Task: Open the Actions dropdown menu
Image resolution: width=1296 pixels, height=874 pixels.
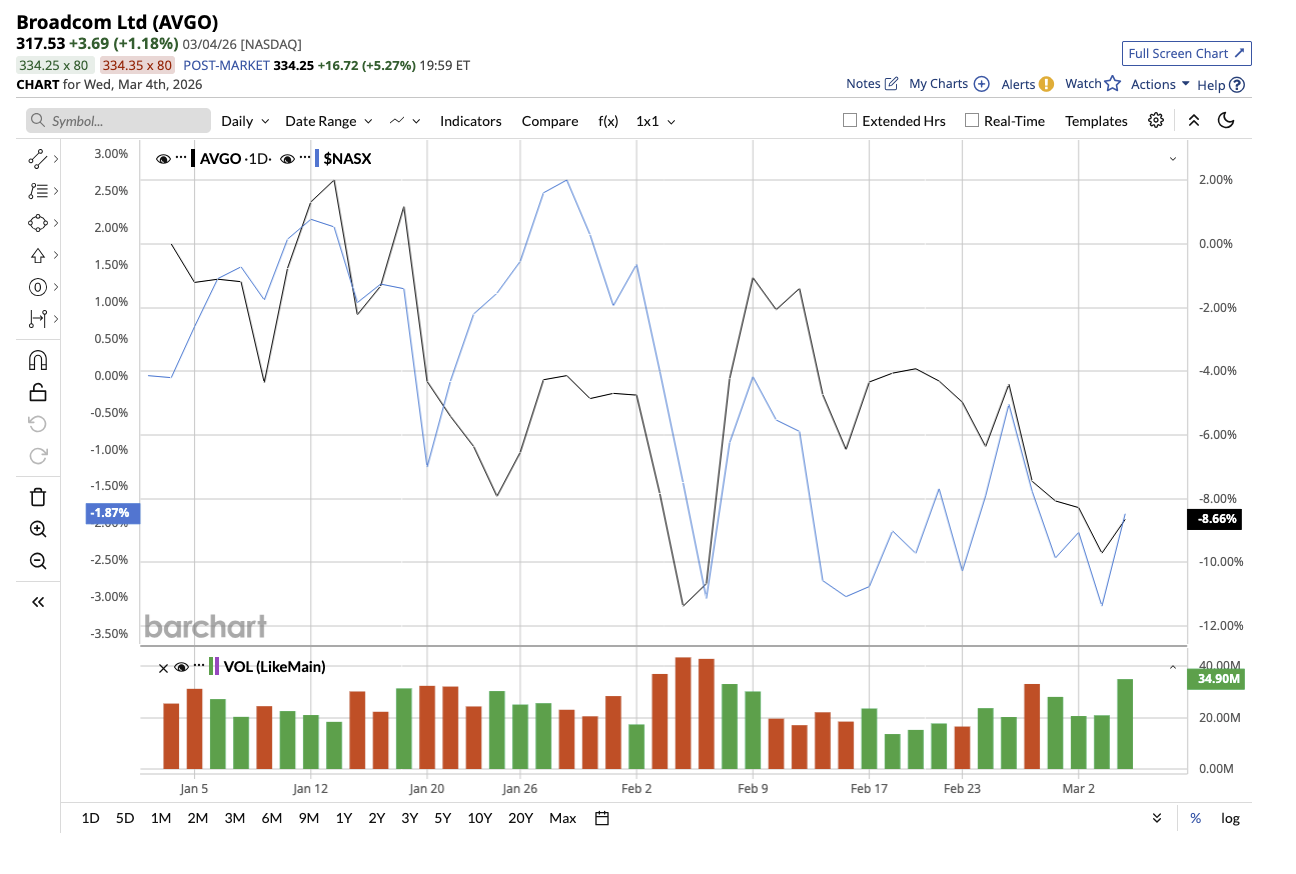Action: [1160, 84]
